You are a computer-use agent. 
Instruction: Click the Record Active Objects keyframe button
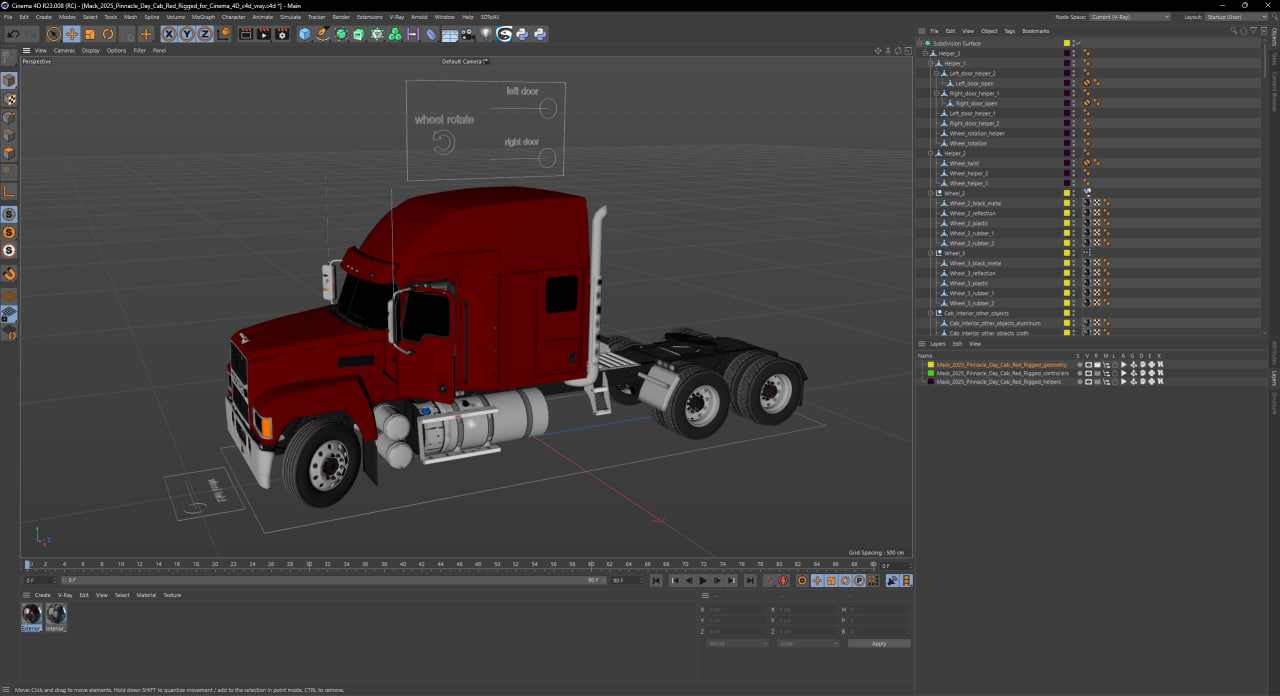[769, 580]
